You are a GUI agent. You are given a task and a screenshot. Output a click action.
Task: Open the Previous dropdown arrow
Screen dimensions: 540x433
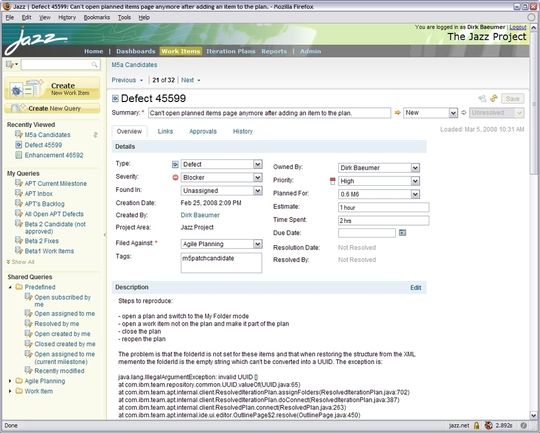tap(141, 80)
